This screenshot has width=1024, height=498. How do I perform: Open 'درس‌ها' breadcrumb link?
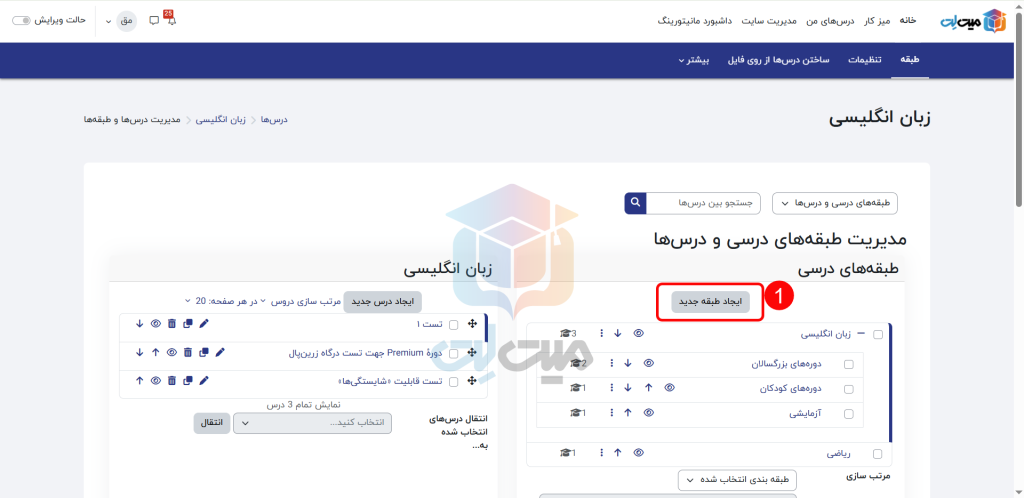coord(274,120)
